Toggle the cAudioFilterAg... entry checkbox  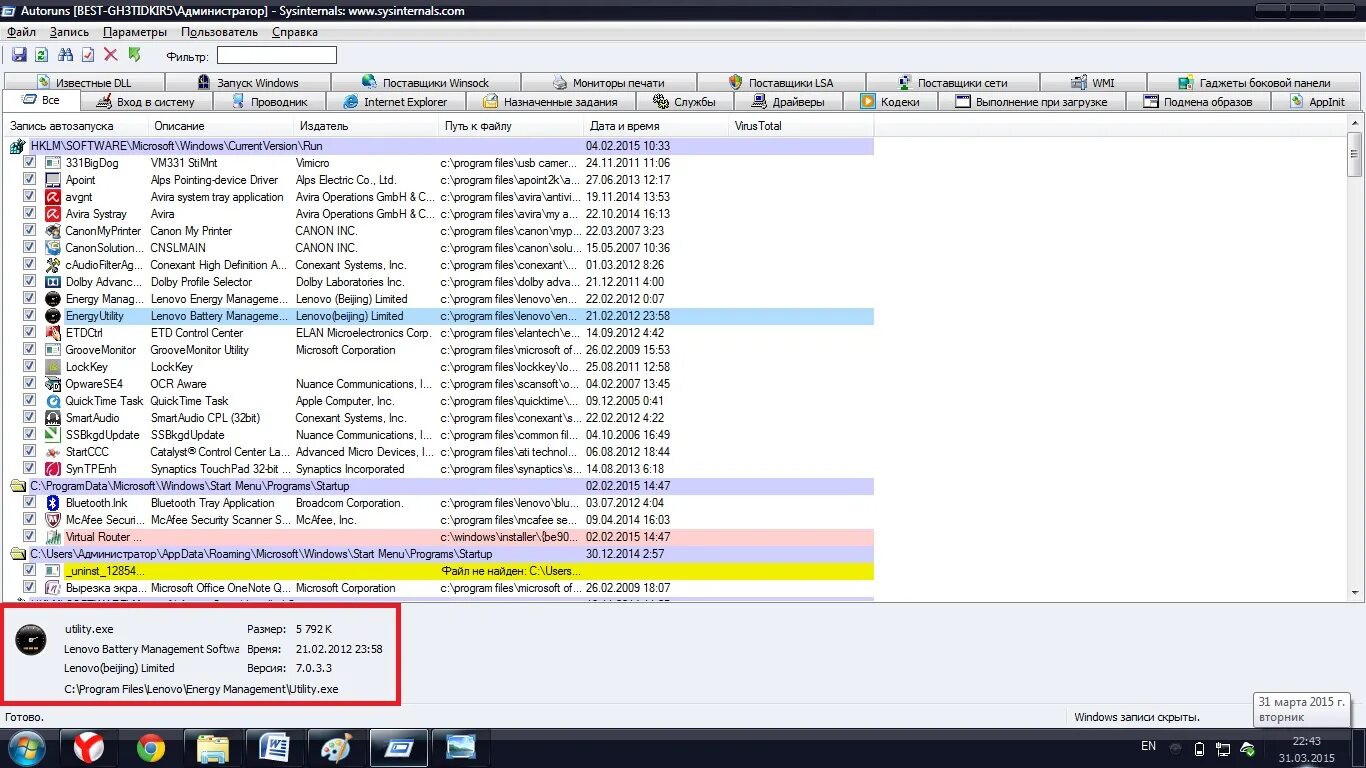[30, 265]
